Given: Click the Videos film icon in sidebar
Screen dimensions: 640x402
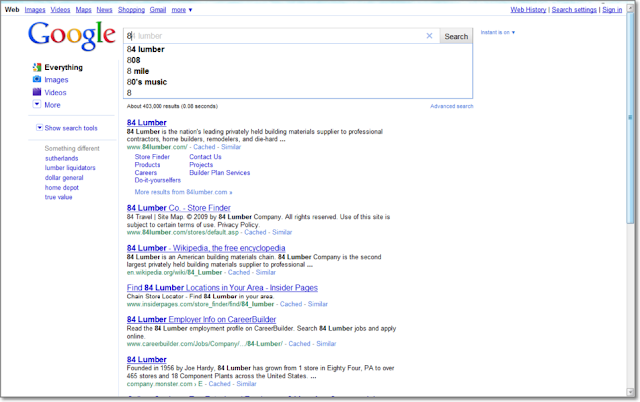Looking at the screenshot, I should [37, 92].
